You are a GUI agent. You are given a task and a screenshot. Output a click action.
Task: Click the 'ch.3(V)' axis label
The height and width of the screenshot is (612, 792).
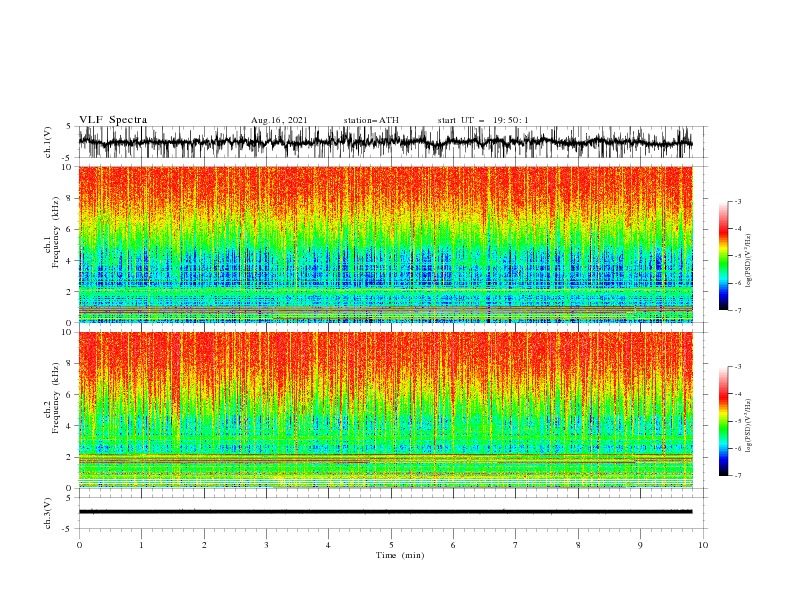tap(48, 513)
